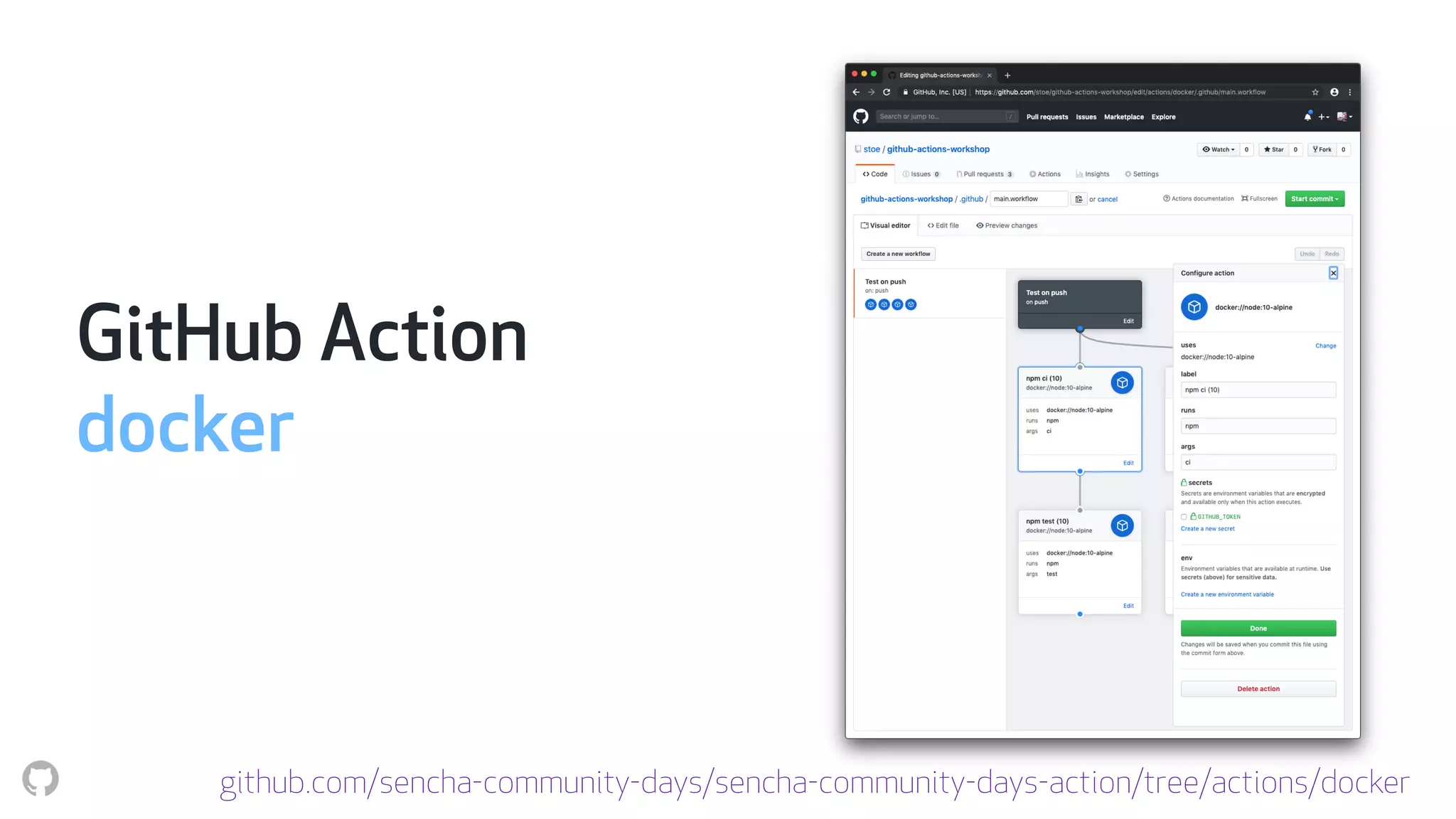
Task: Reload the page with refresh icon
Action: (887, 92)
